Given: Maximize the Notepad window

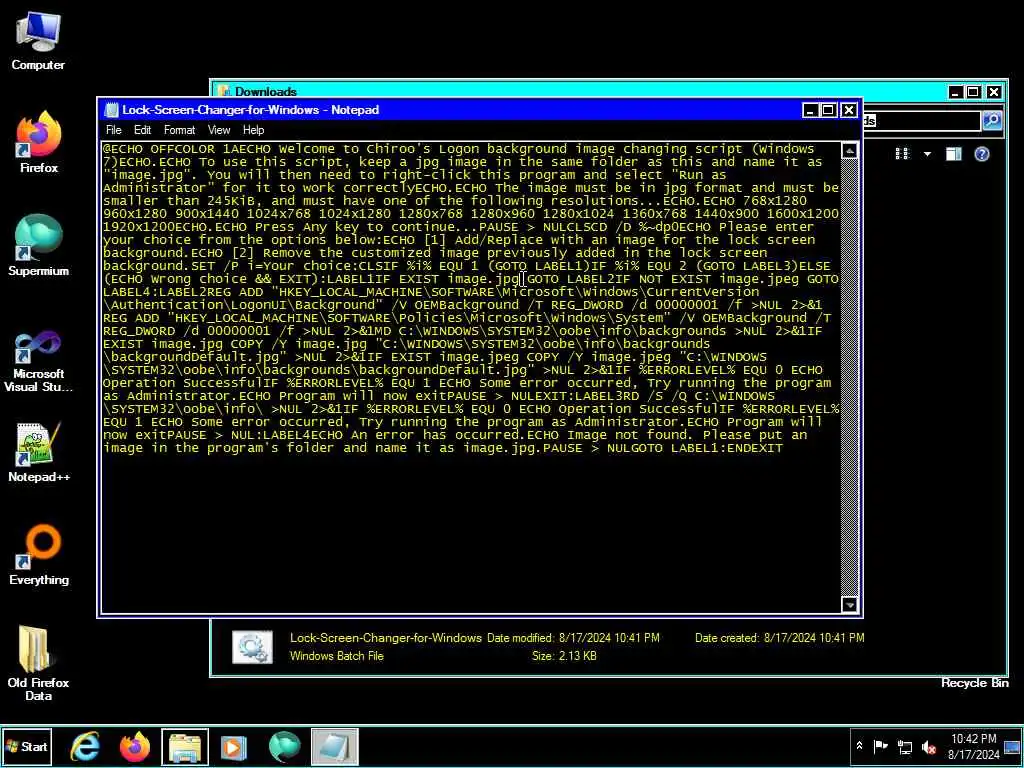Looking at the screenshot, I should (x=828, y=110).
